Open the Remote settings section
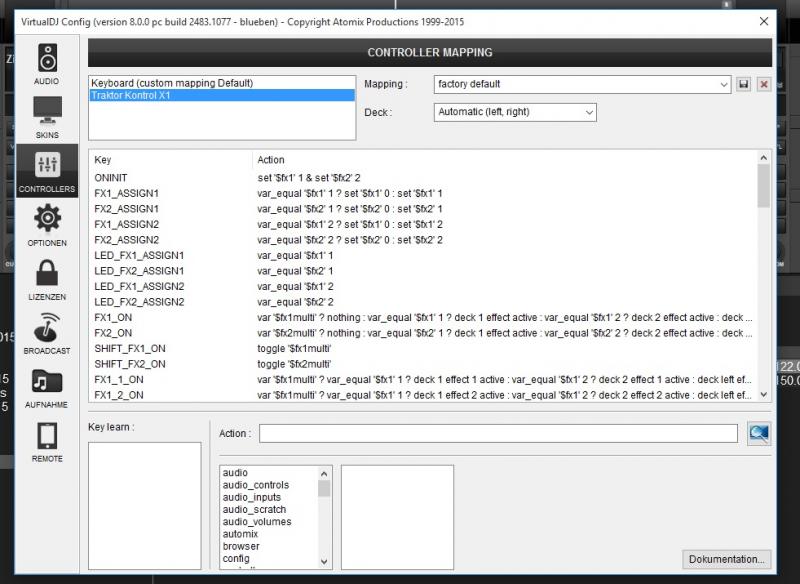Screen dimensions: 800x584 [47, 442]
